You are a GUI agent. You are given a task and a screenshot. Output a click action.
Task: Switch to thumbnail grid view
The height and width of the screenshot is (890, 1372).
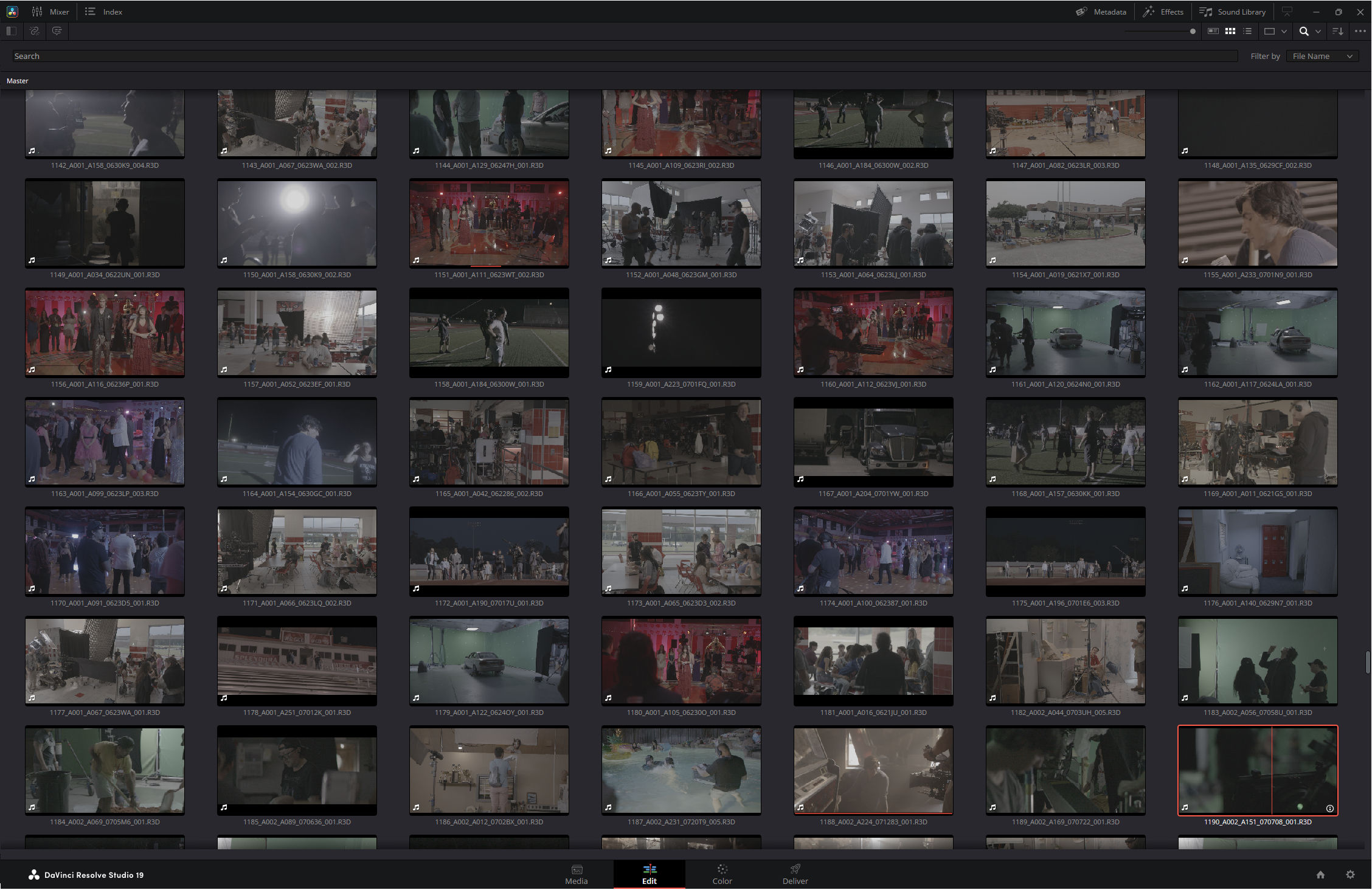tap(1230, 31)
